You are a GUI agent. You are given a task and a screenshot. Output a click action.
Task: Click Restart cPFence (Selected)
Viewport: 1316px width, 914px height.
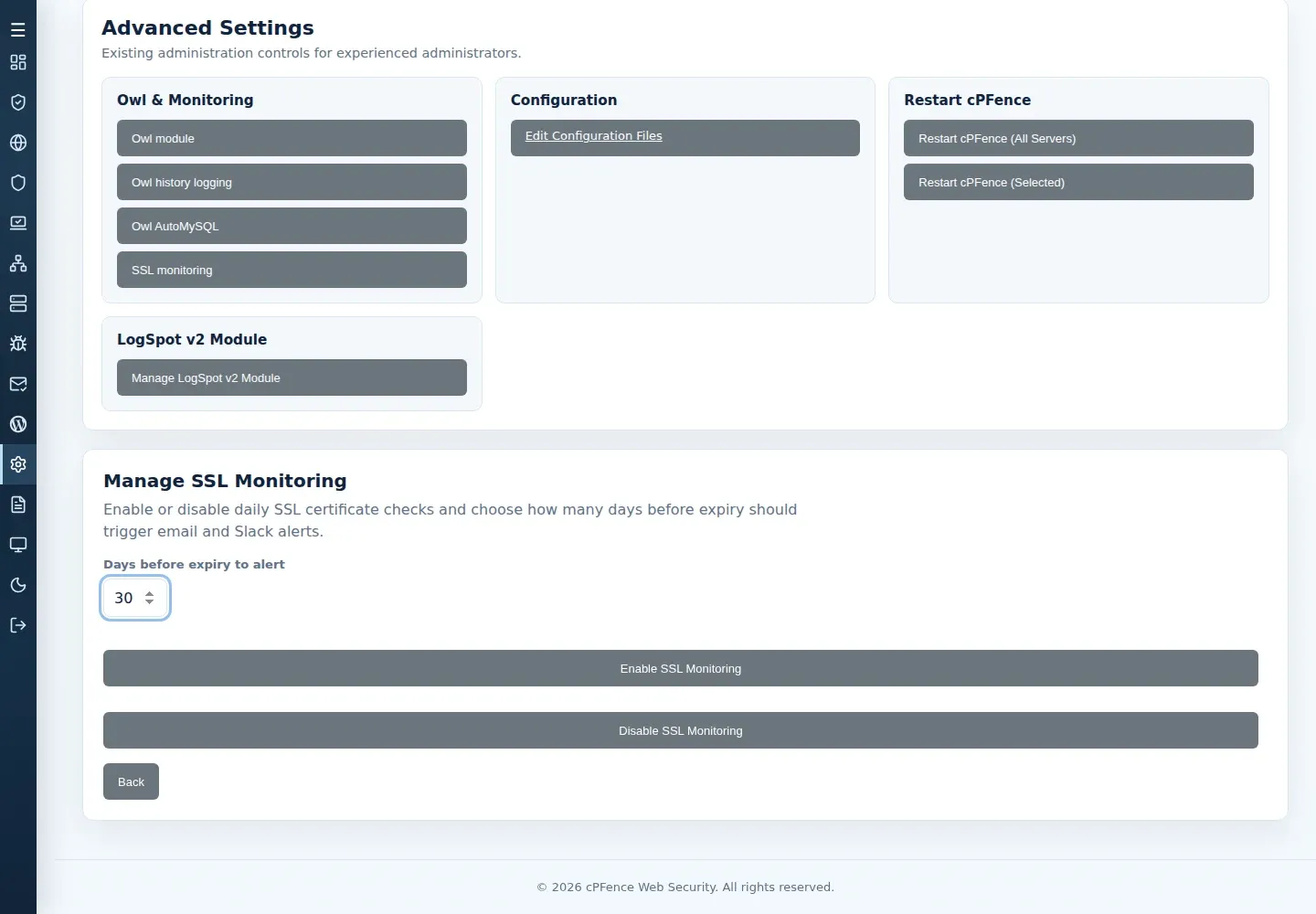click(x=1078, y=182)
